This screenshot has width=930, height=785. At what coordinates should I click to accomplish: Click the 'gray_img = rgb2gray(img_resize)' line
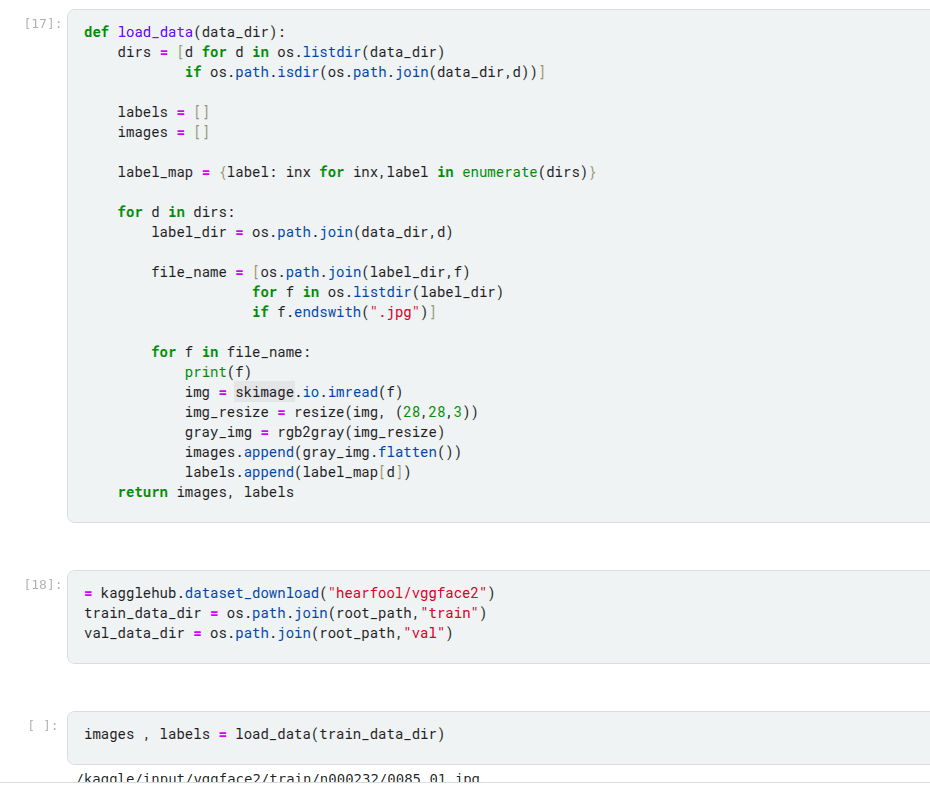(314, 432)
